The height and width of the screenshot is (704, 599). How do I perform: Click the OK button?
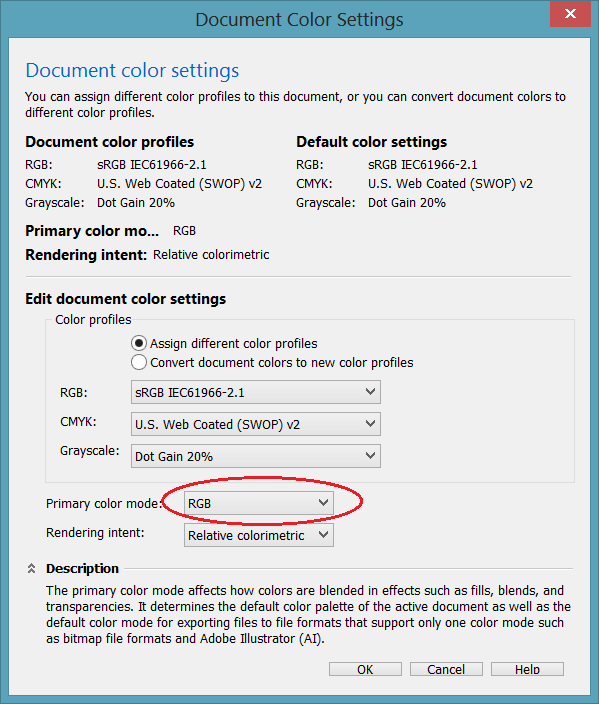click(365, 669)
